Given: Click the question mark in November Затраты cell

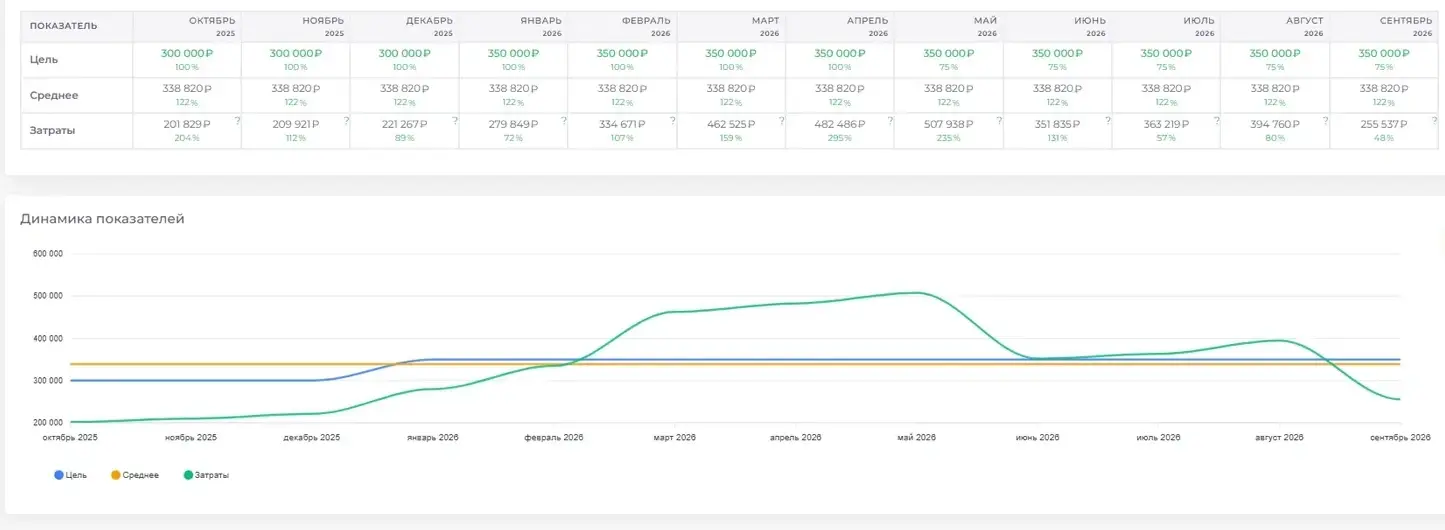Looking at the screenshot, I should click(x=346, y=120).
